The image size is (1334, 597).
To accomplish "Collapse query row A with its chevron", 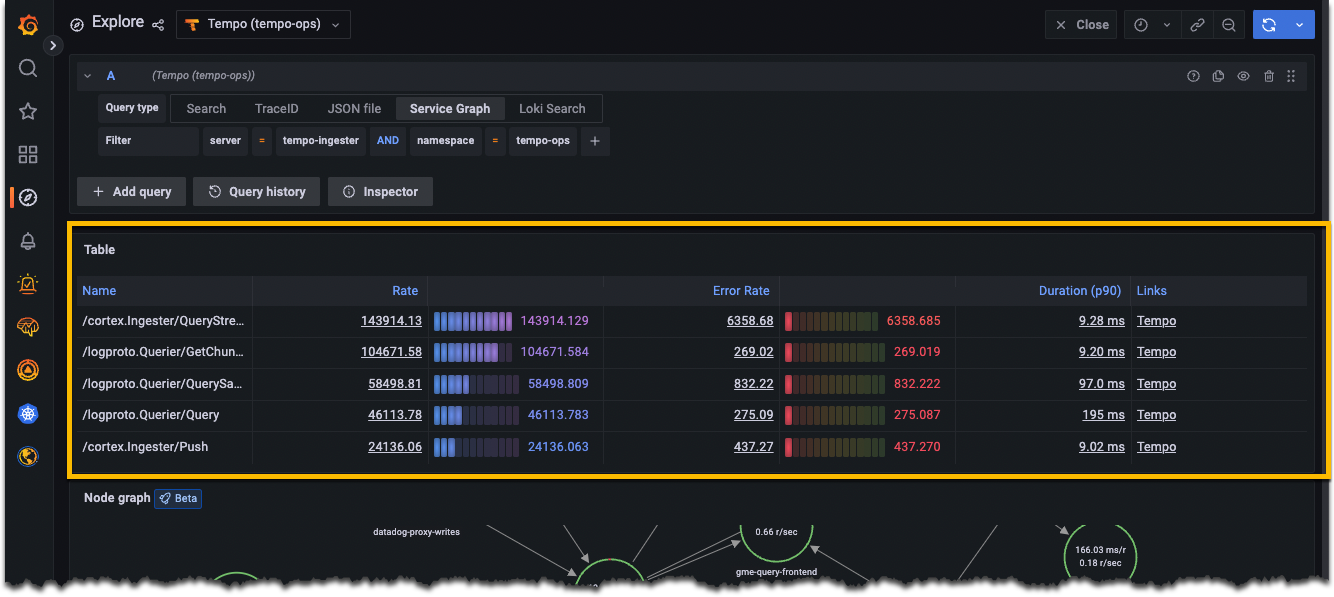I will pos(86,75).
